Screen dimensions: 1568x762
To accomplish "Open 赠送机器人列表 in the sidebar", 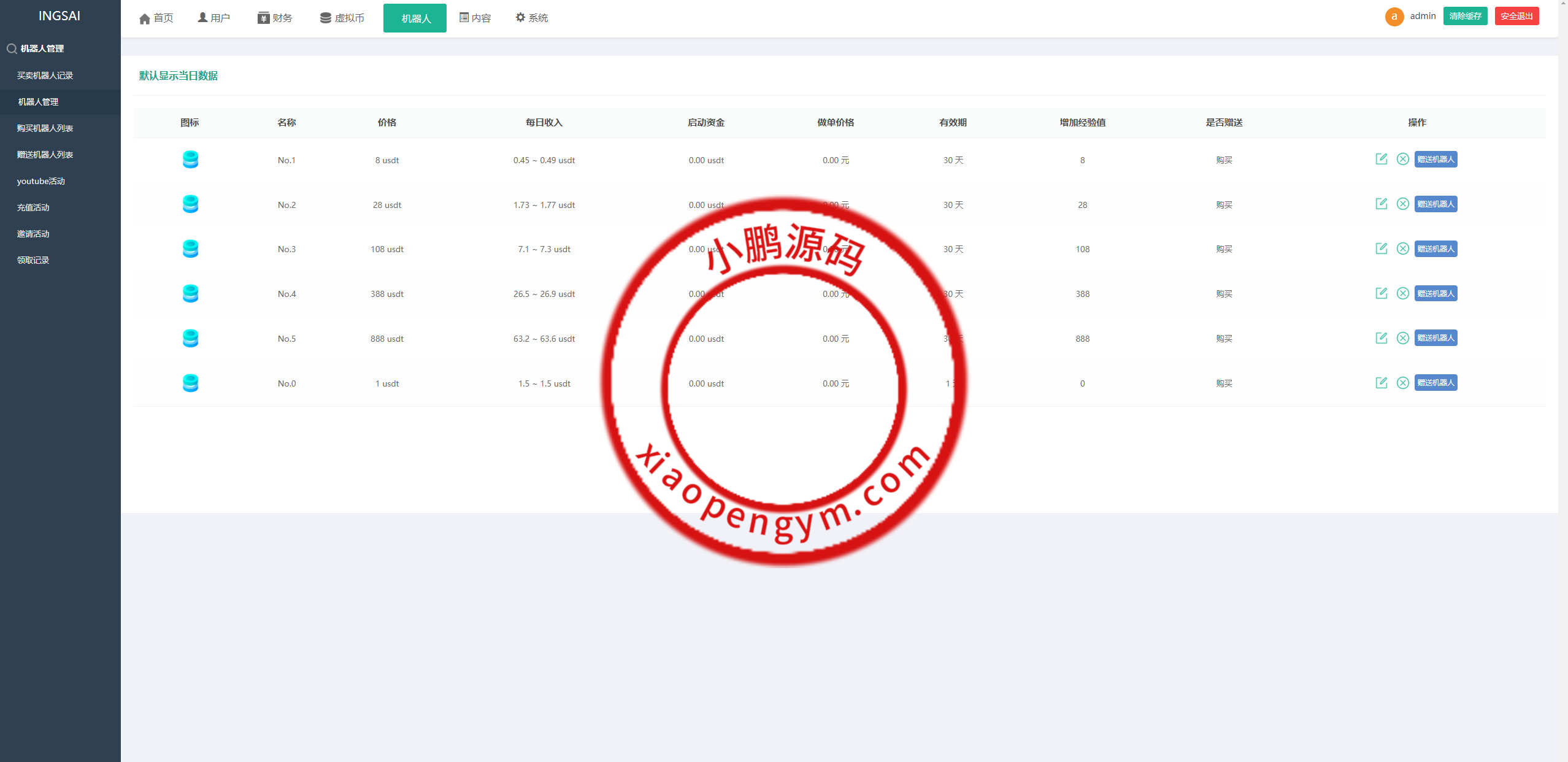I will click(x=45, y=155).
